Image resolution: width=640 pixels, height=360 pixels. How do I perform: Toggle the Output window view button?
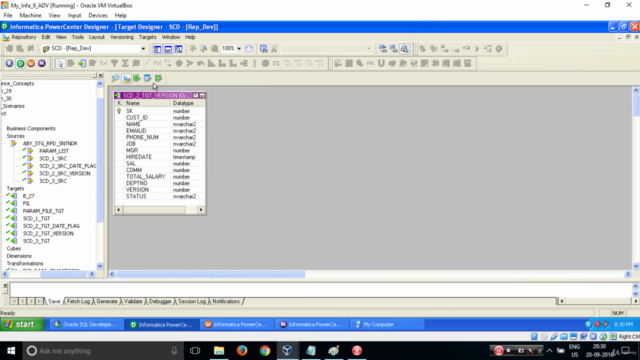point(168,49)
